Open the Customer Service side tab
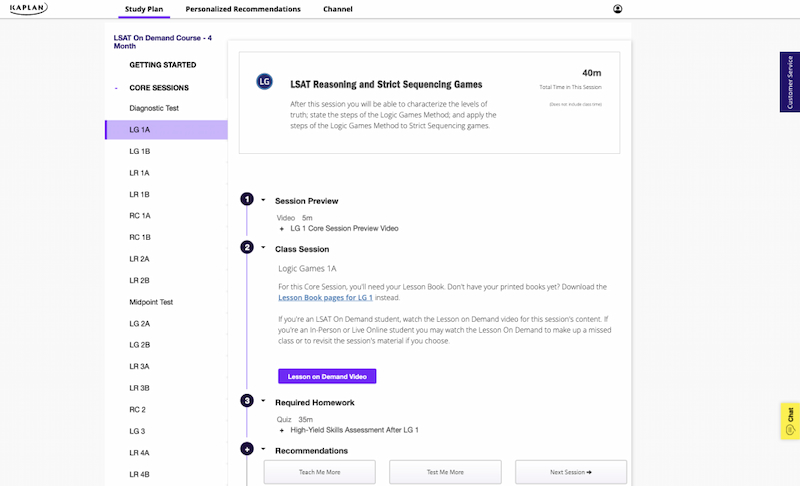 pos(790,82)
